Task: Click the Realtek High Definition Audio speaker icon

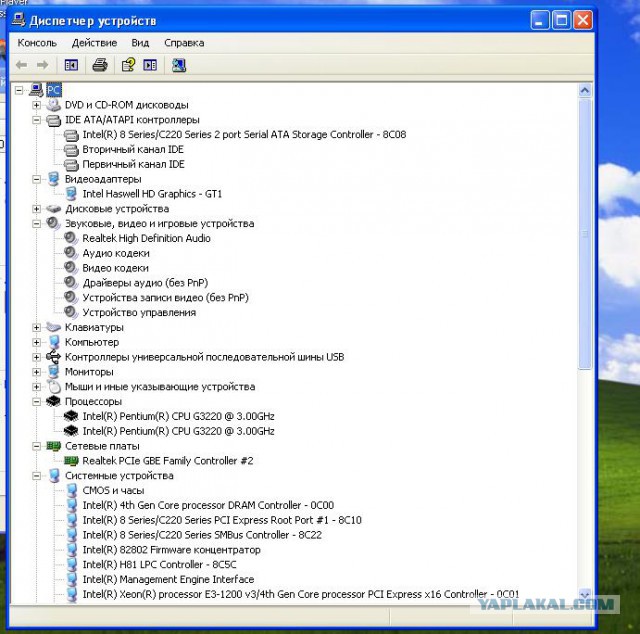Action: coord(71,238)
